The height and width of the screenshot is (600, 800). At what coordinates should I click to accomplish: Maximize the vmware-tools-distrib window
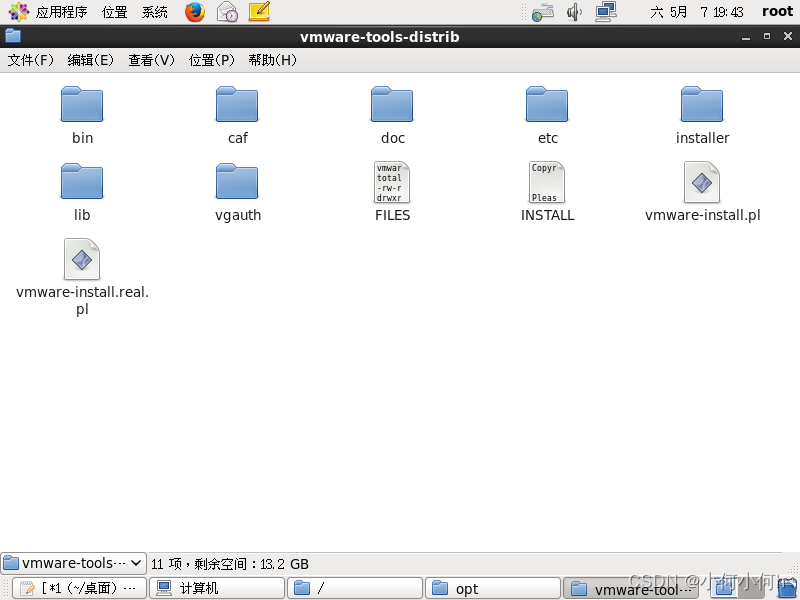[x=767, y=36]
